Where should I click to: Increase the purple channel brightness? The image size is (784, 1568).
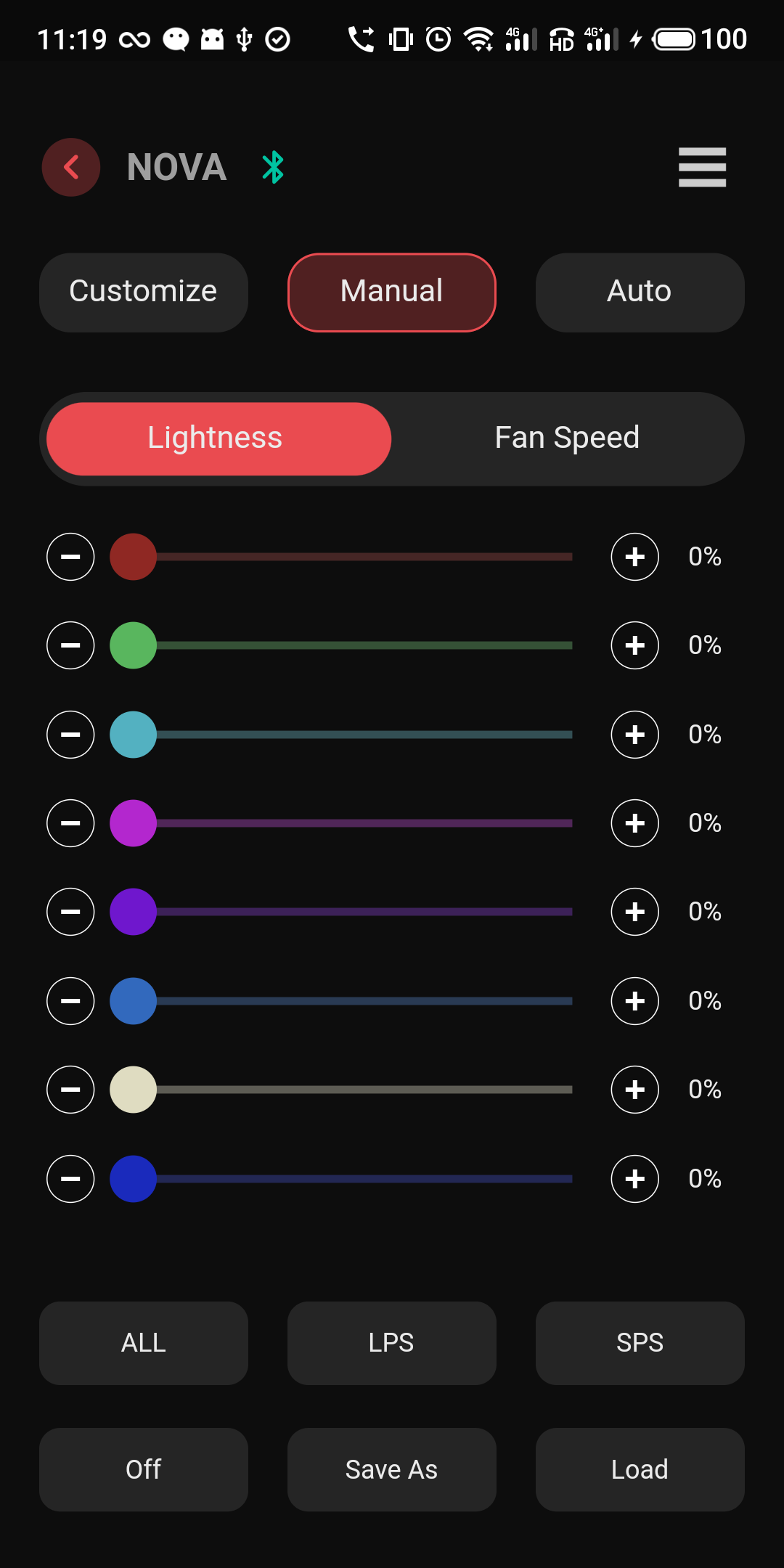tap(634, 912)
